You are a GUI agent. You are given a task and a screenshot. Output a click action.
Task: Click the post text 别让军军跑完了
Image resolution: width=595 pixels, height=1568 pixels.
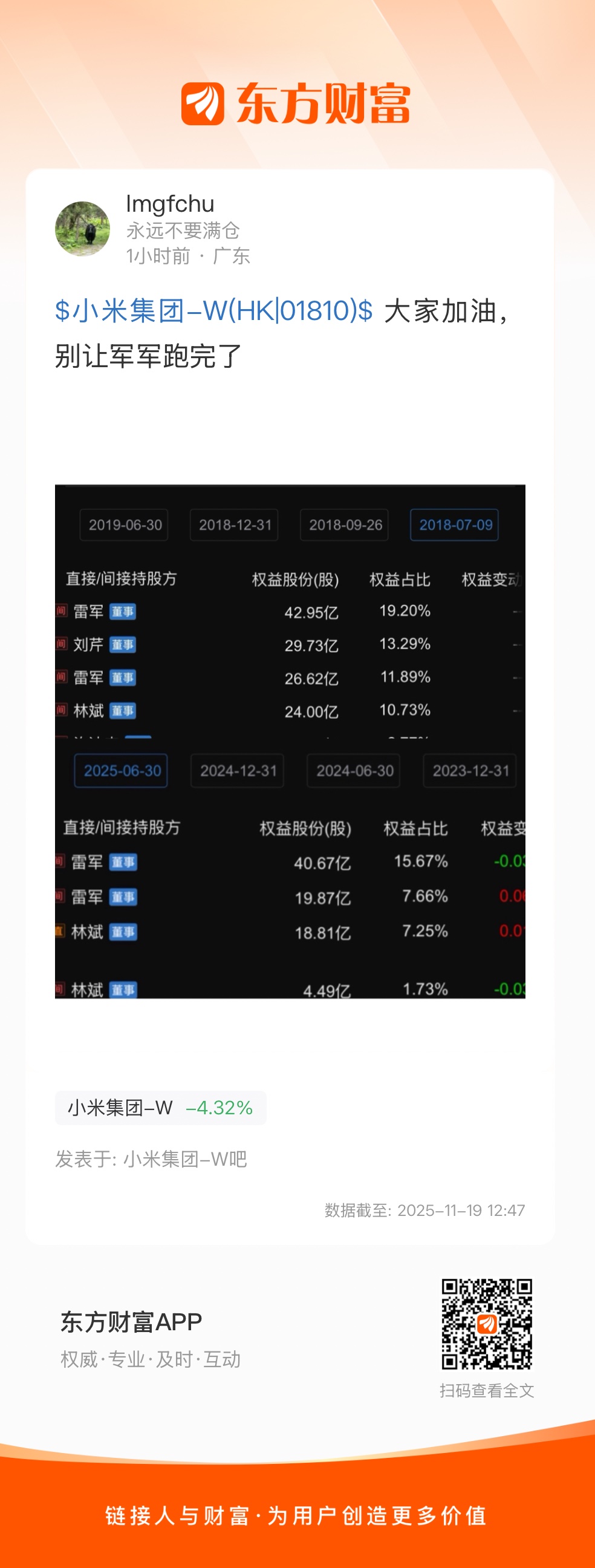point(148,356)
